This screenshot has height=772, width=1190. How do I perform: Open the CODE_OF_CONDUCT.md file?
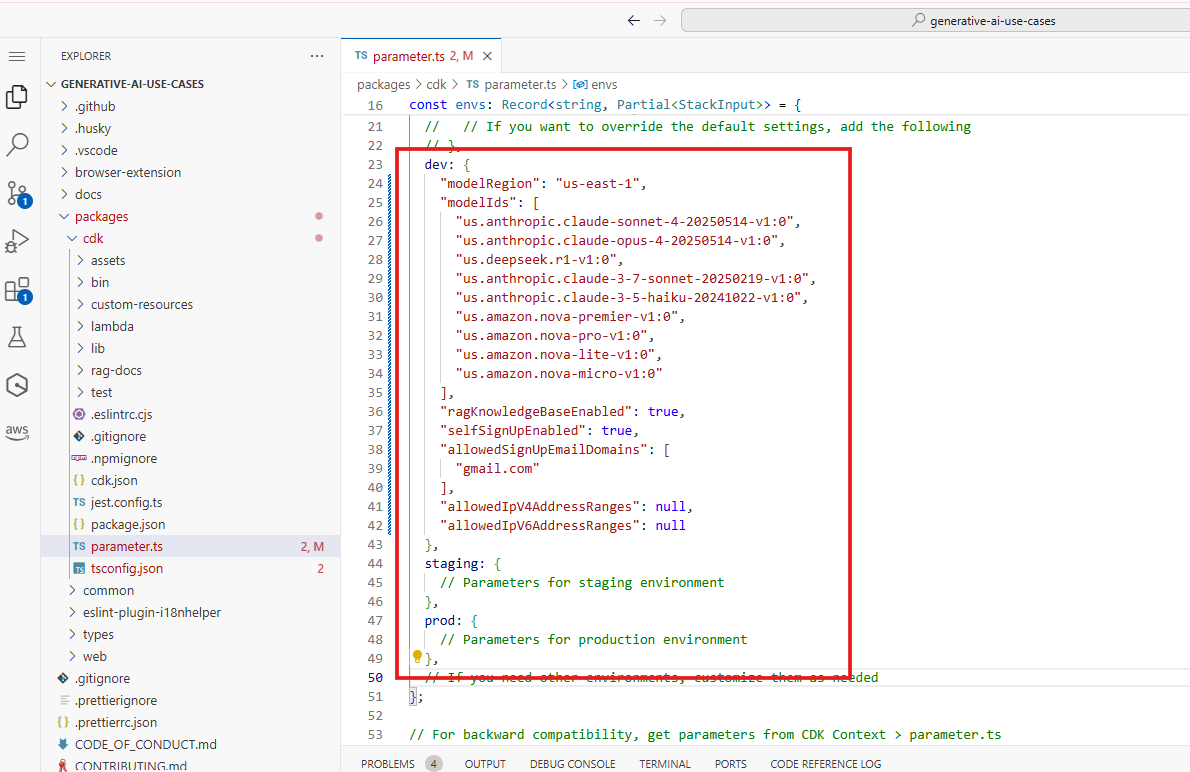(x=190, y=745)
